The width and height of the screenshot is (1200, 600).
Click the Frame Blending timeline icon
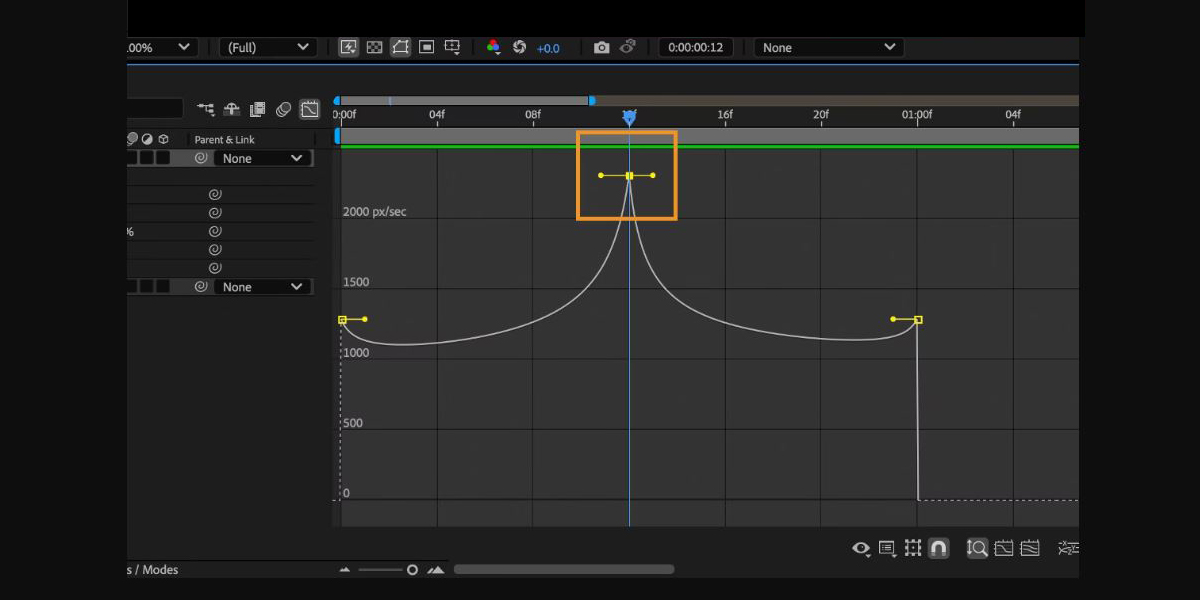click(257, 109)
